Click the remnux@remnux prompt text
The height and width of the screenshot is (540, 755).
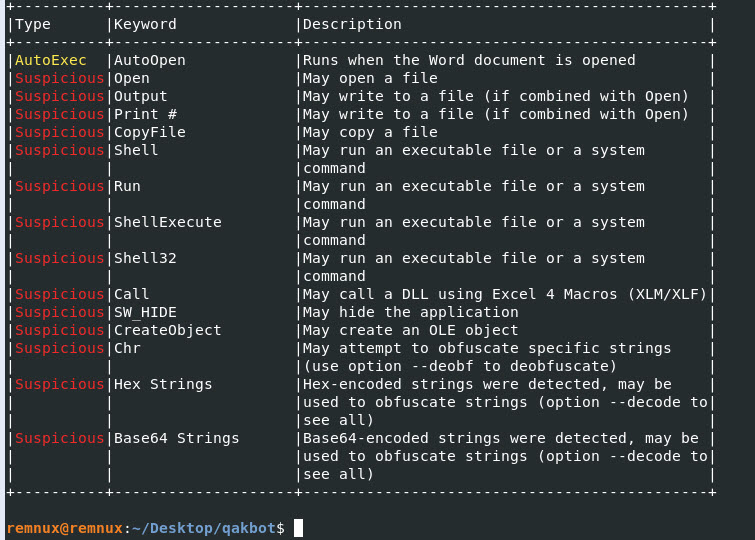(x=62, y=528)
